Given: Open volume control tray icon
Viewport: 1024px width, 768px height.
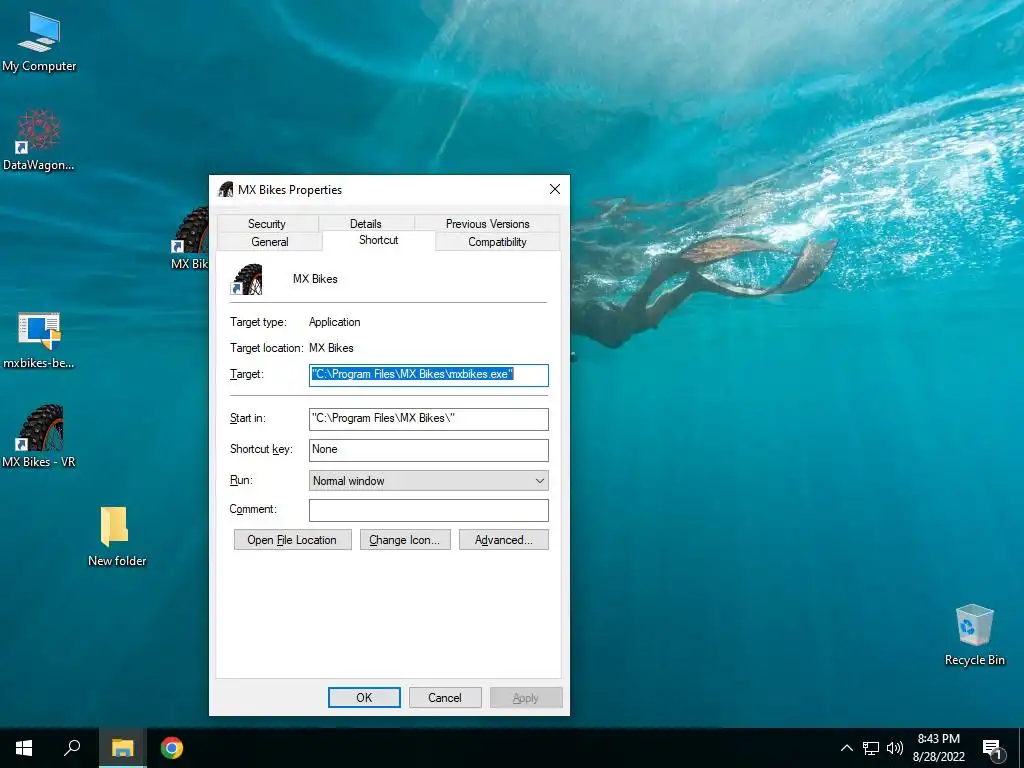Looking at the screenshot, I should [895, 748].
